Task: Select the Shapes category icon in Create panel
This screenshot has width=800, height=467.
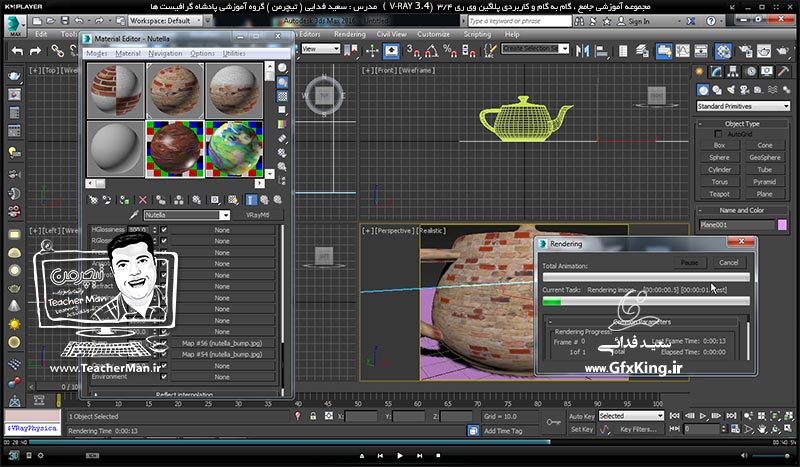Action: point(717,90)
